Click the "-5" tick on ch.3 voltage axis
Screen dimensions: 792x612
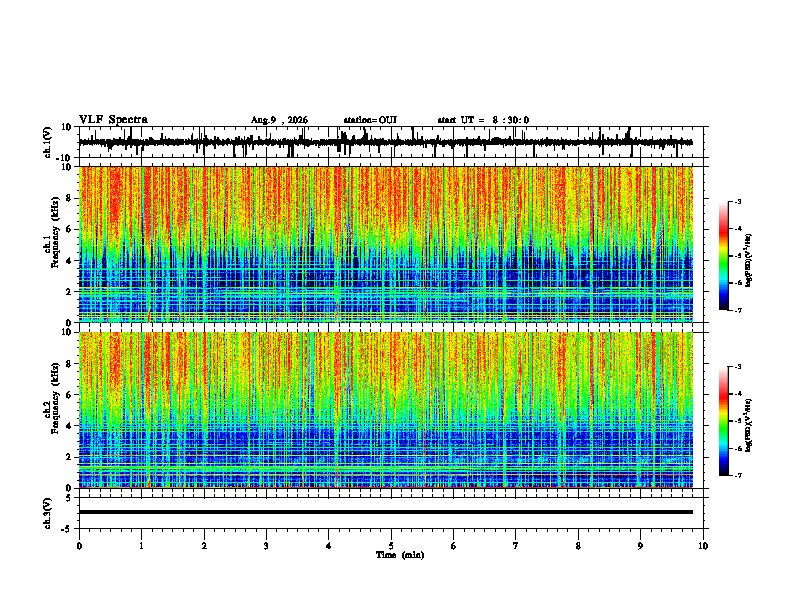point(68,529)
